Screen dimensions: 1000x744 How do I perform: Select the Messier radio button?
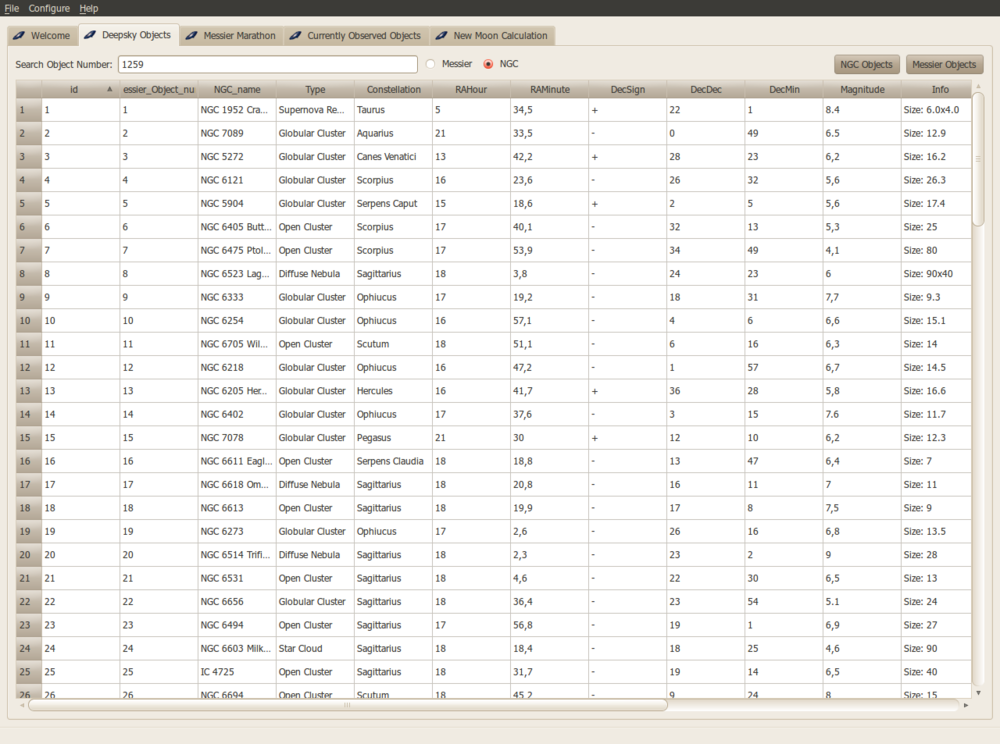coord(431,64)
